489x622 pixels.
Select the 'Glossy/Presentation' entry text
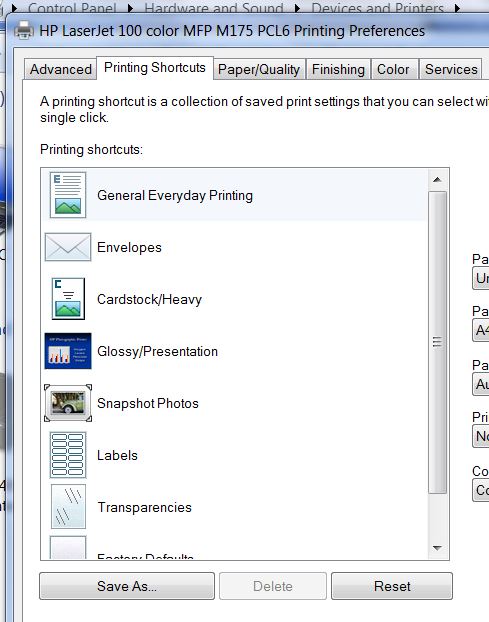point(157,351)
